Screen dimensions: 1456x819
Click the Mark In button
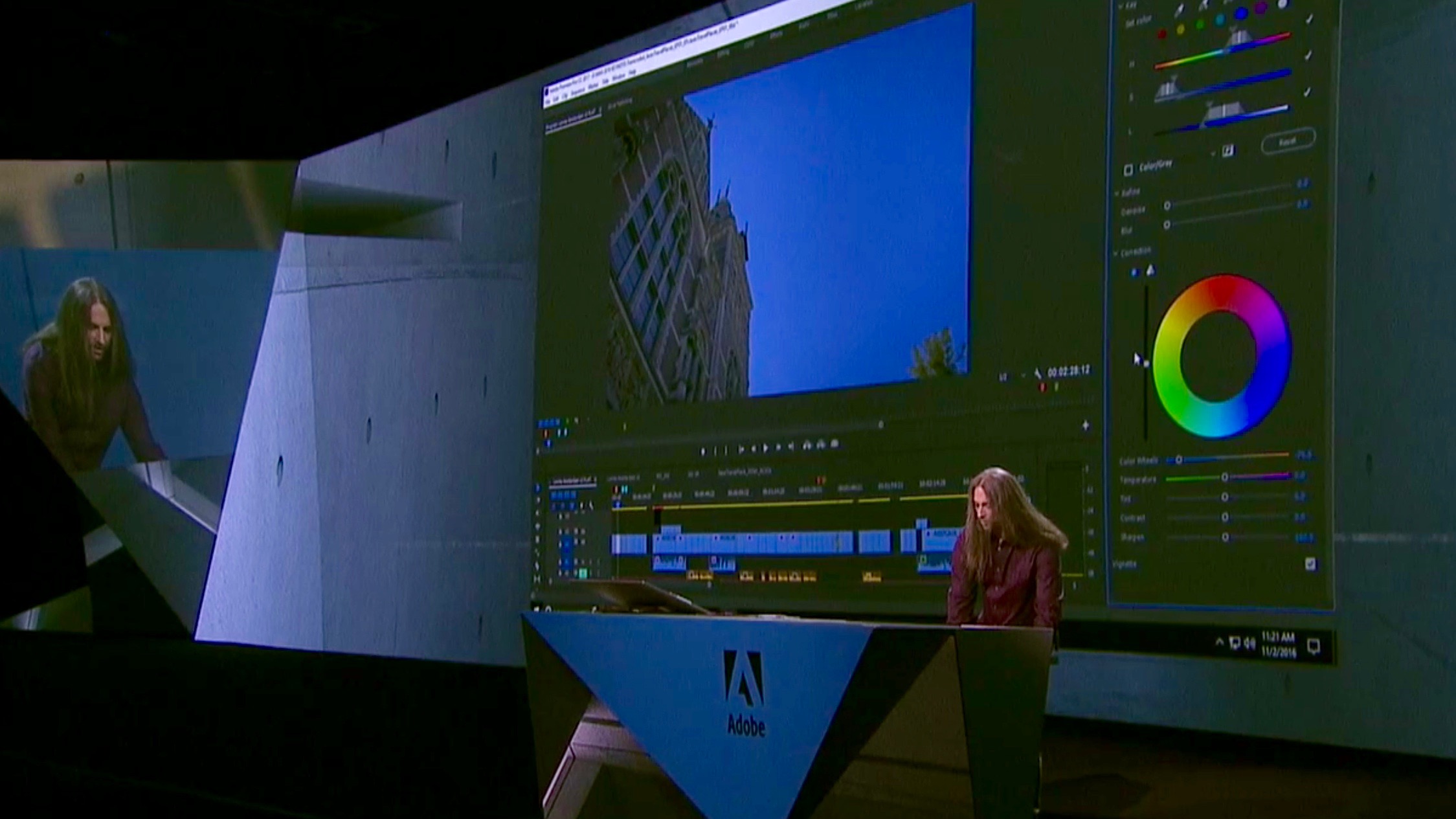pyautogui.click(x=716, y=451)
